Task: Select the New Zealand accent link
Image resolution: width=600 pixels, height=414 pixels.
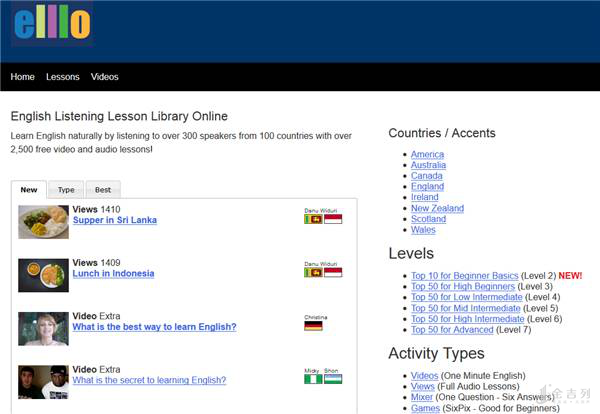Action: click(437, 208)
